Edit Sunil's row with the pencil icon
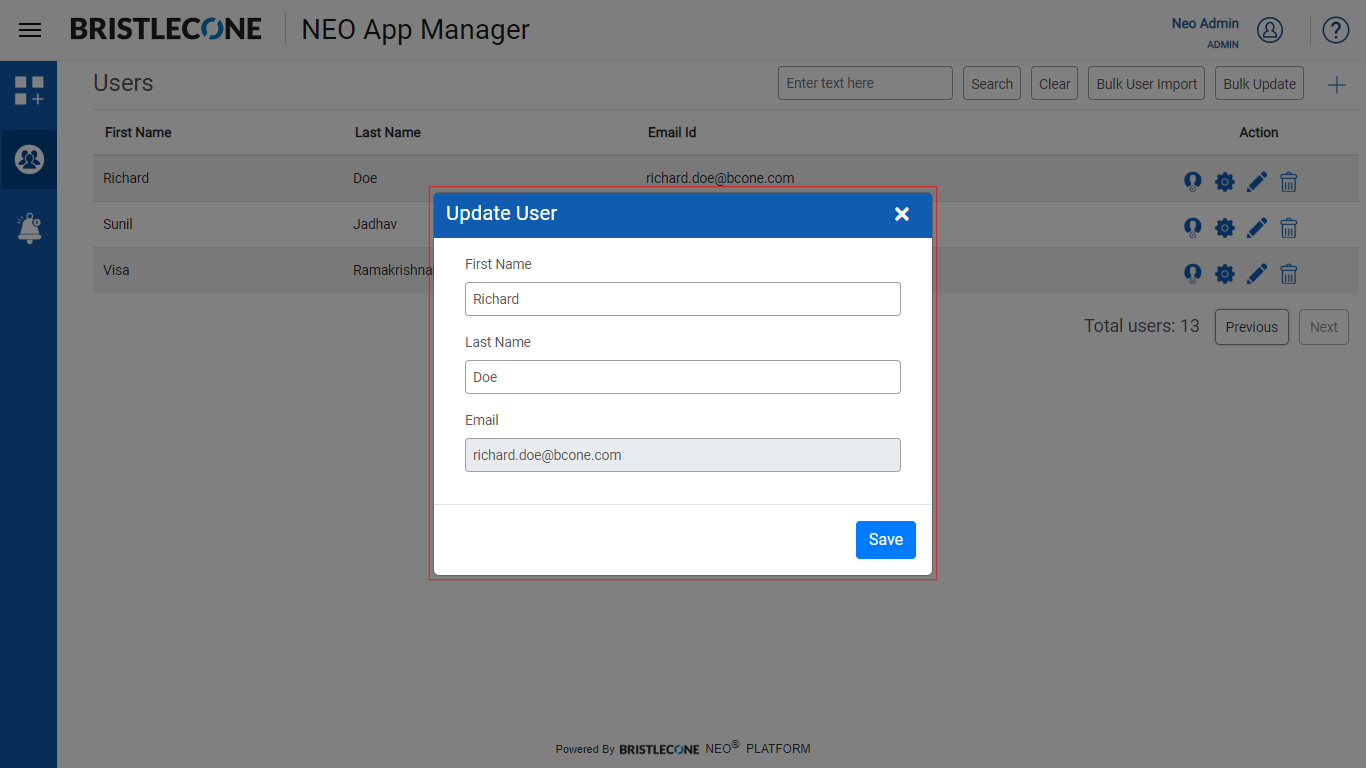The height and width of the screenshot is (768, 1366). point(1257,227)
